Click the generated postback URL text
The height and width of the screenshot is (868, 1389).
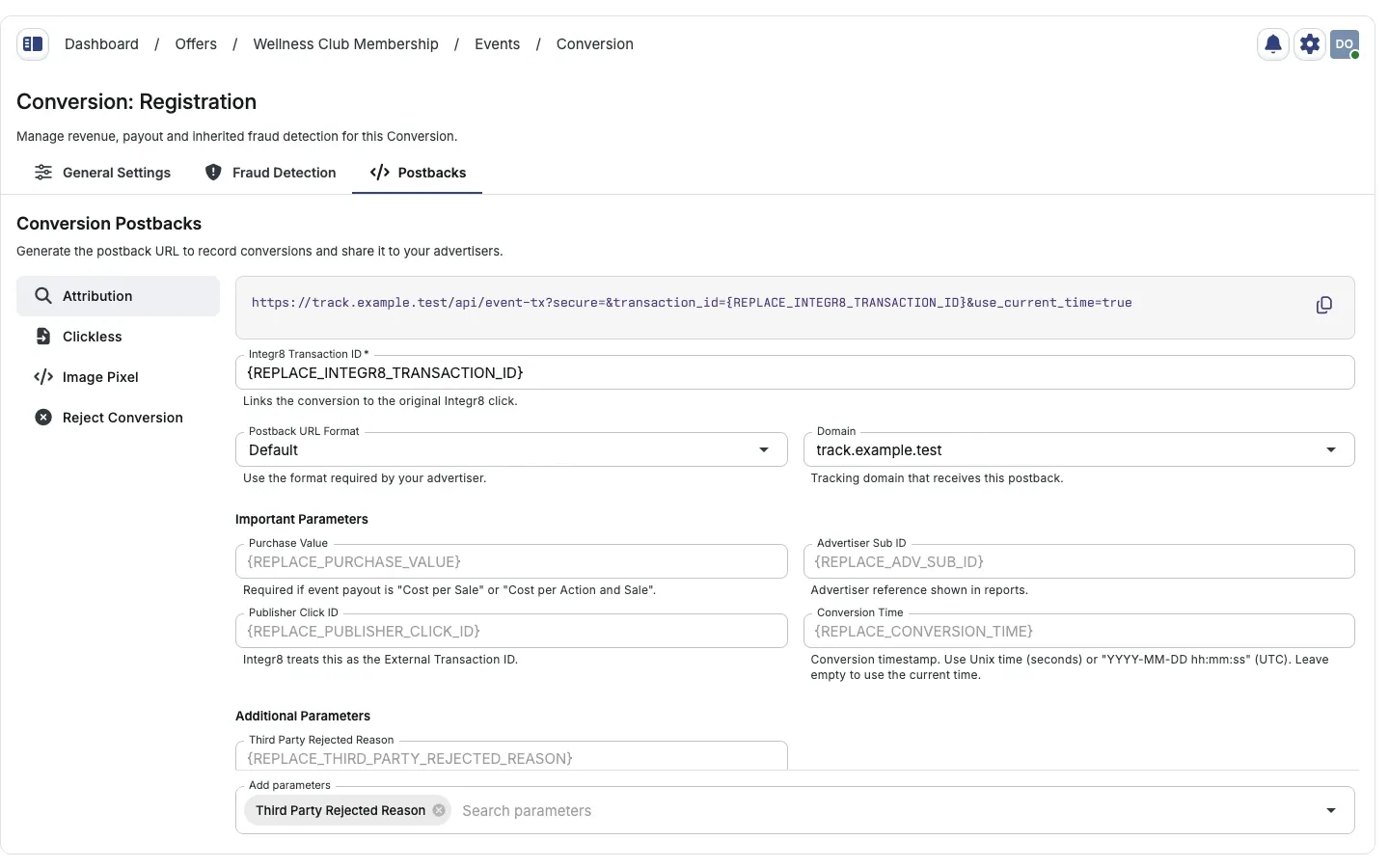coord(692,303)
